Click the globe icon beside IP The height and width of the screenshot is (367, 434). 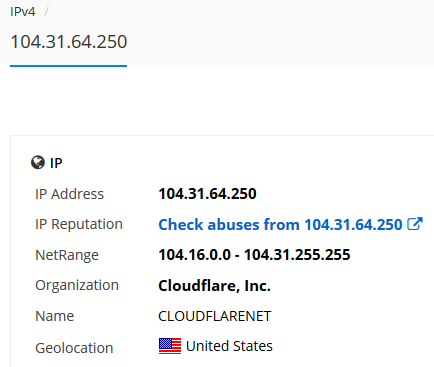pyautogui.click(x=38, y=163)
